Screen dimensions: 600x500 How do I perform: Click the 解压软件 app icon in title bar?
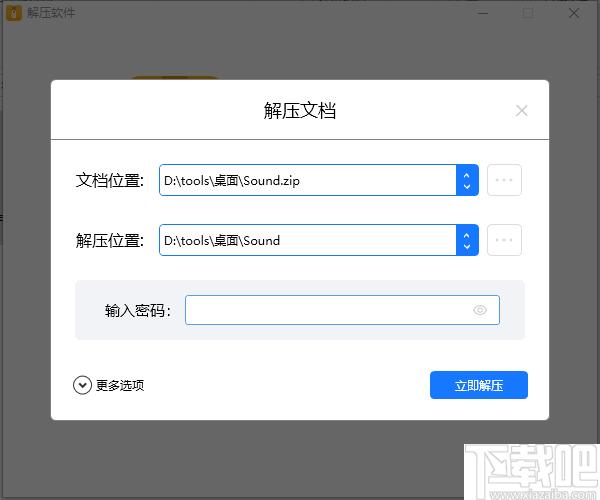[x=15, y=13]
